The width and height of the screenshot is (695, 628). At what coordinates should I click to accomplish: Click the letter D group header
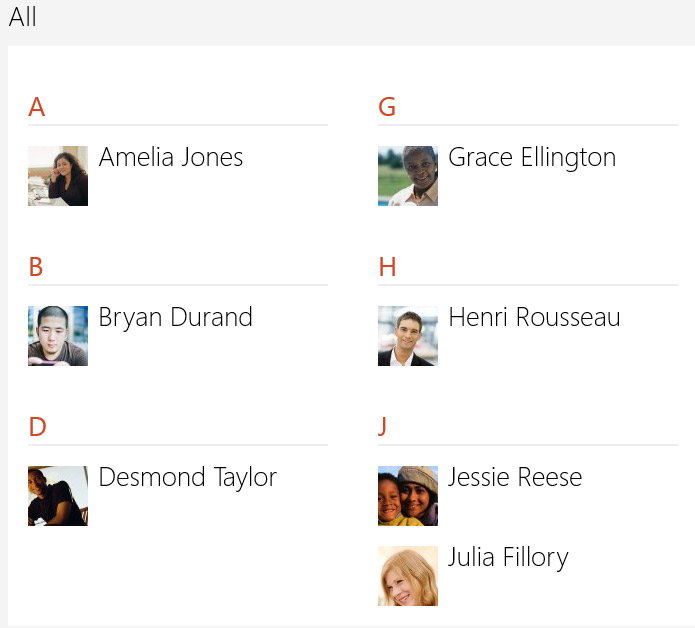[x=37, y=427]
